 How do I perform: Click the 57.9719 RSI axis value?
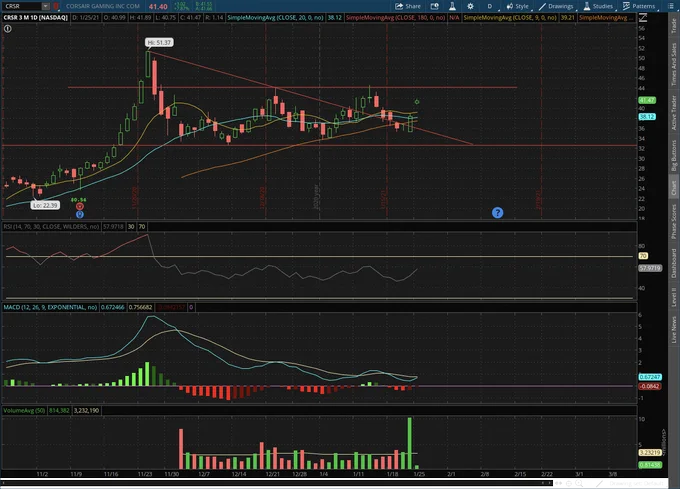(650, 268)
